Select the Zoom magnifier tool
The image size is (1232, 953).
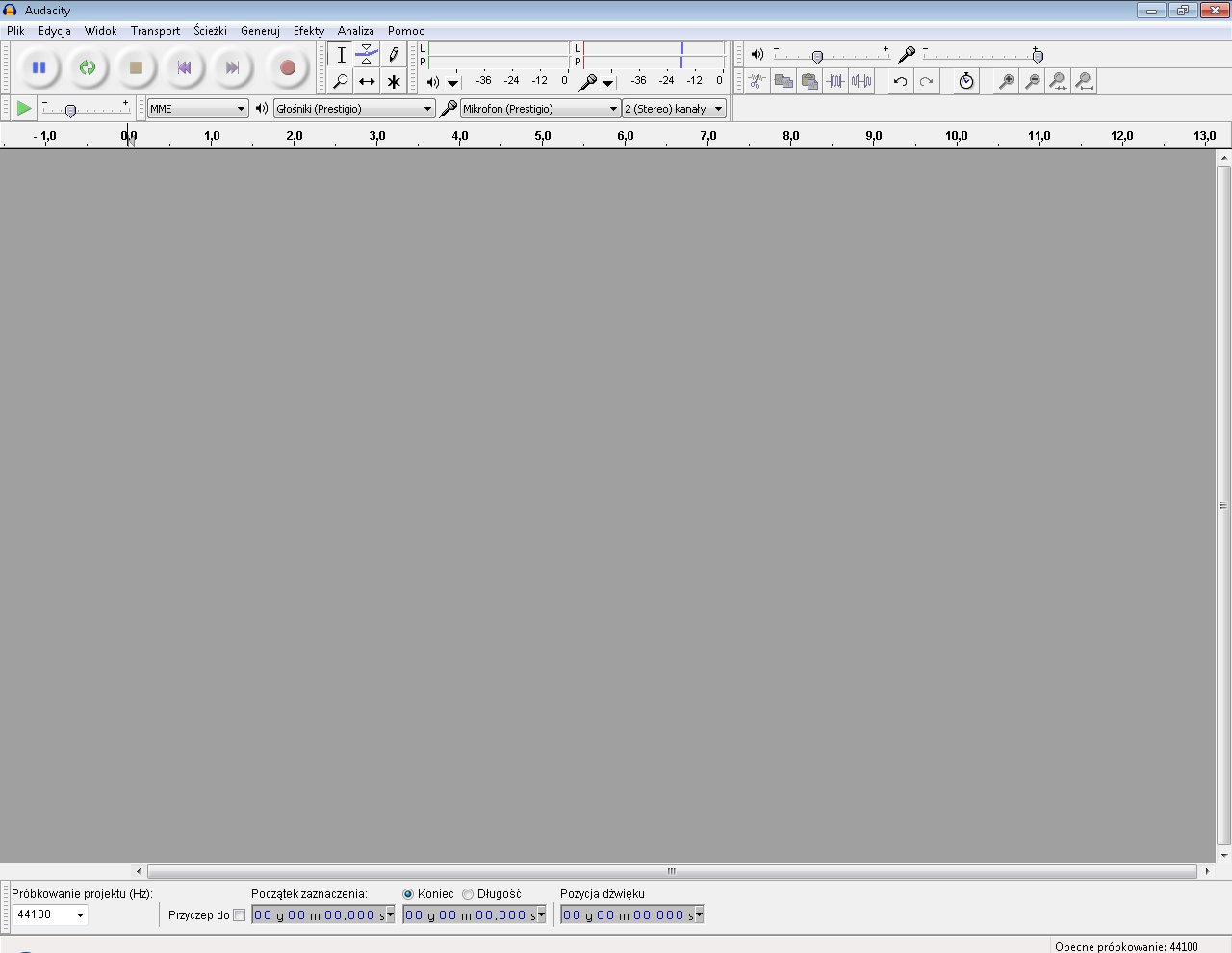341,82
